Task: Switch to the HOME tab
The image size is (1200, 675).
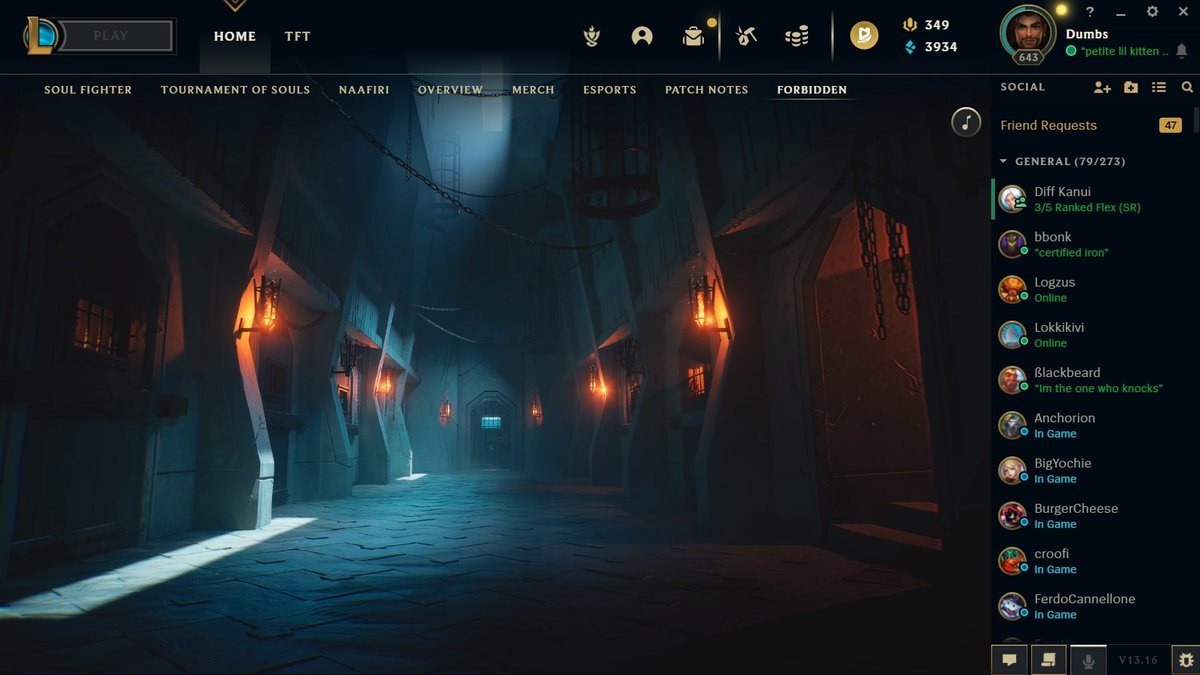Action: click(235, 36)
